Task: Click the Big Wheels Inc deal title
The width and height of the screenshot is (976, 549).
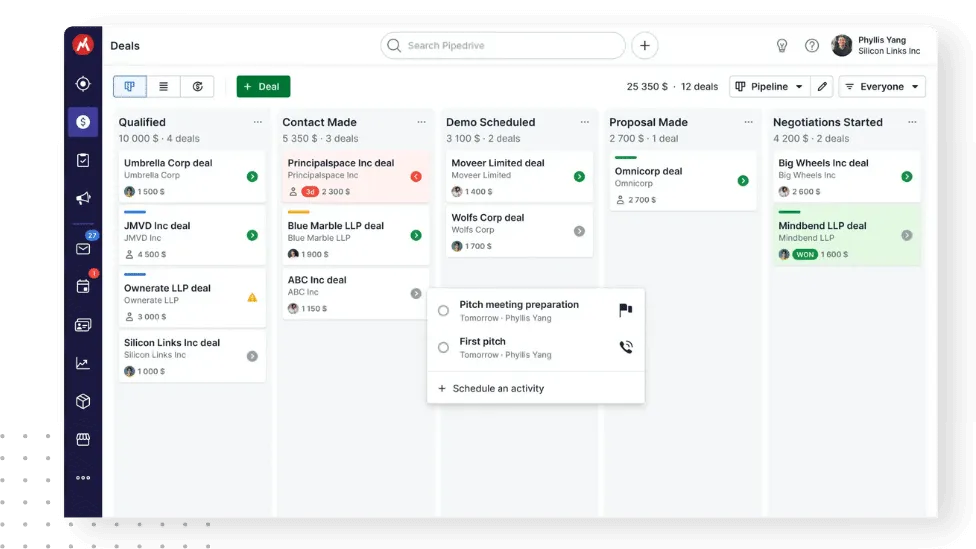Action: click(x=823, y=163)
